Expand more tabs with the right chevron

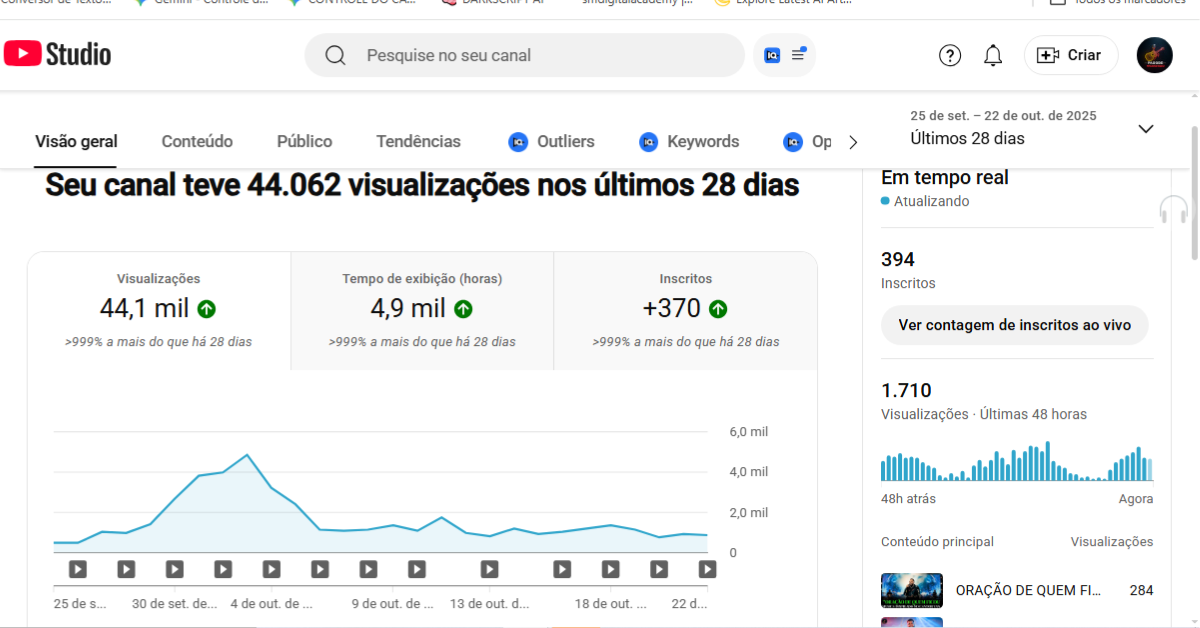853,142
